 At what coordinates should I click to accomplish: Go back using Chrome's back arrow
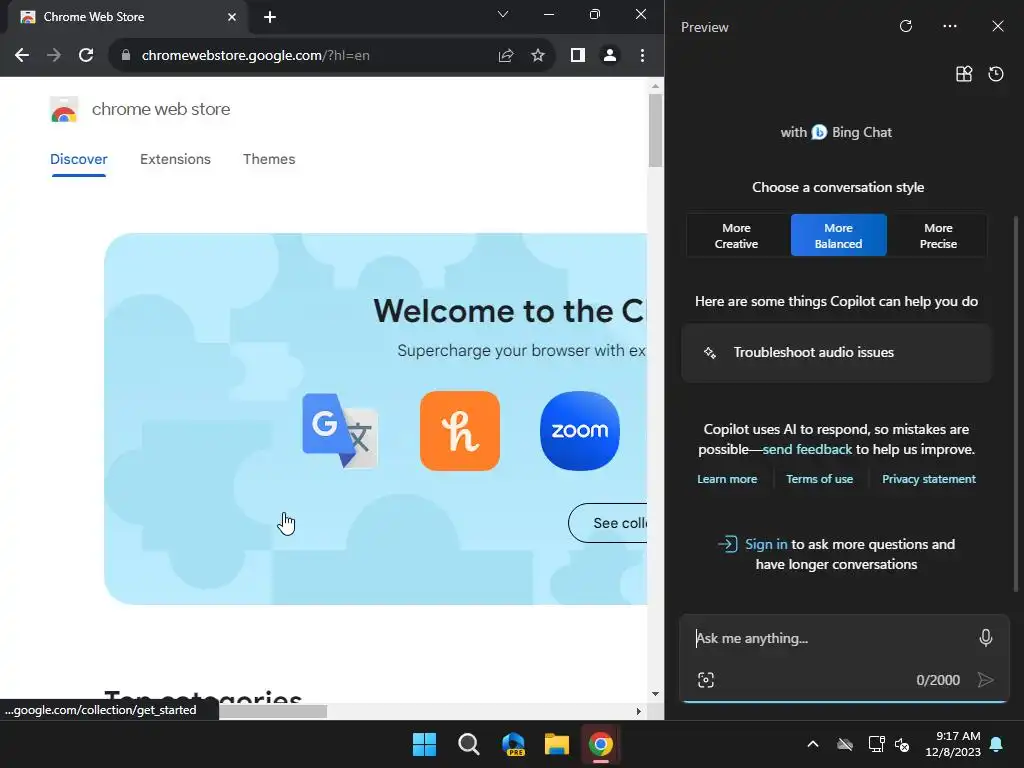22,56
